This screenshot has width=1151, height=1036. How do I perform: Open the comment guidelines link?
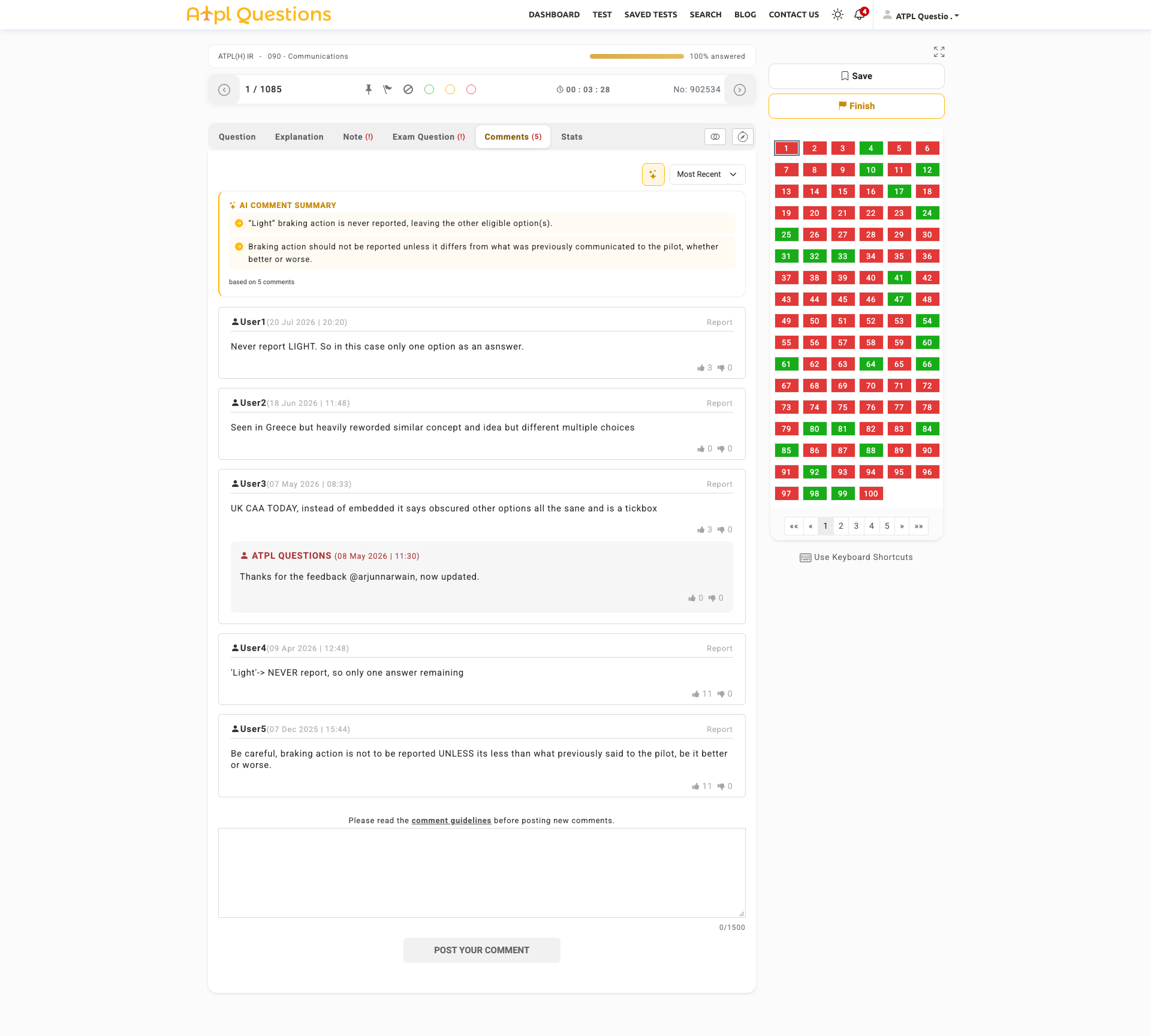[451, 821]
